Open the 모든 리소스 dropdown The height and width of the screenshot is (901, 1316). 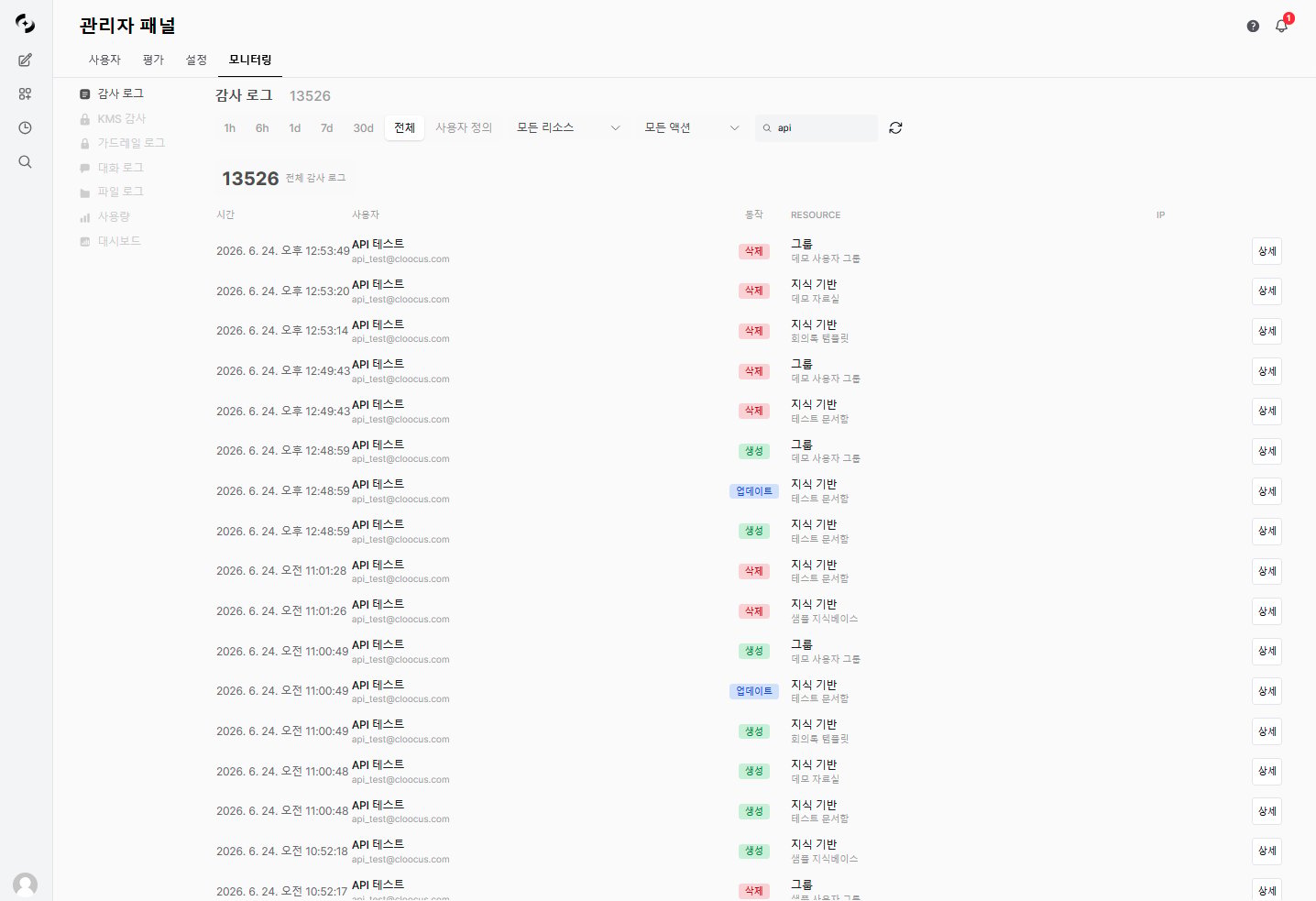coord(568,127)
